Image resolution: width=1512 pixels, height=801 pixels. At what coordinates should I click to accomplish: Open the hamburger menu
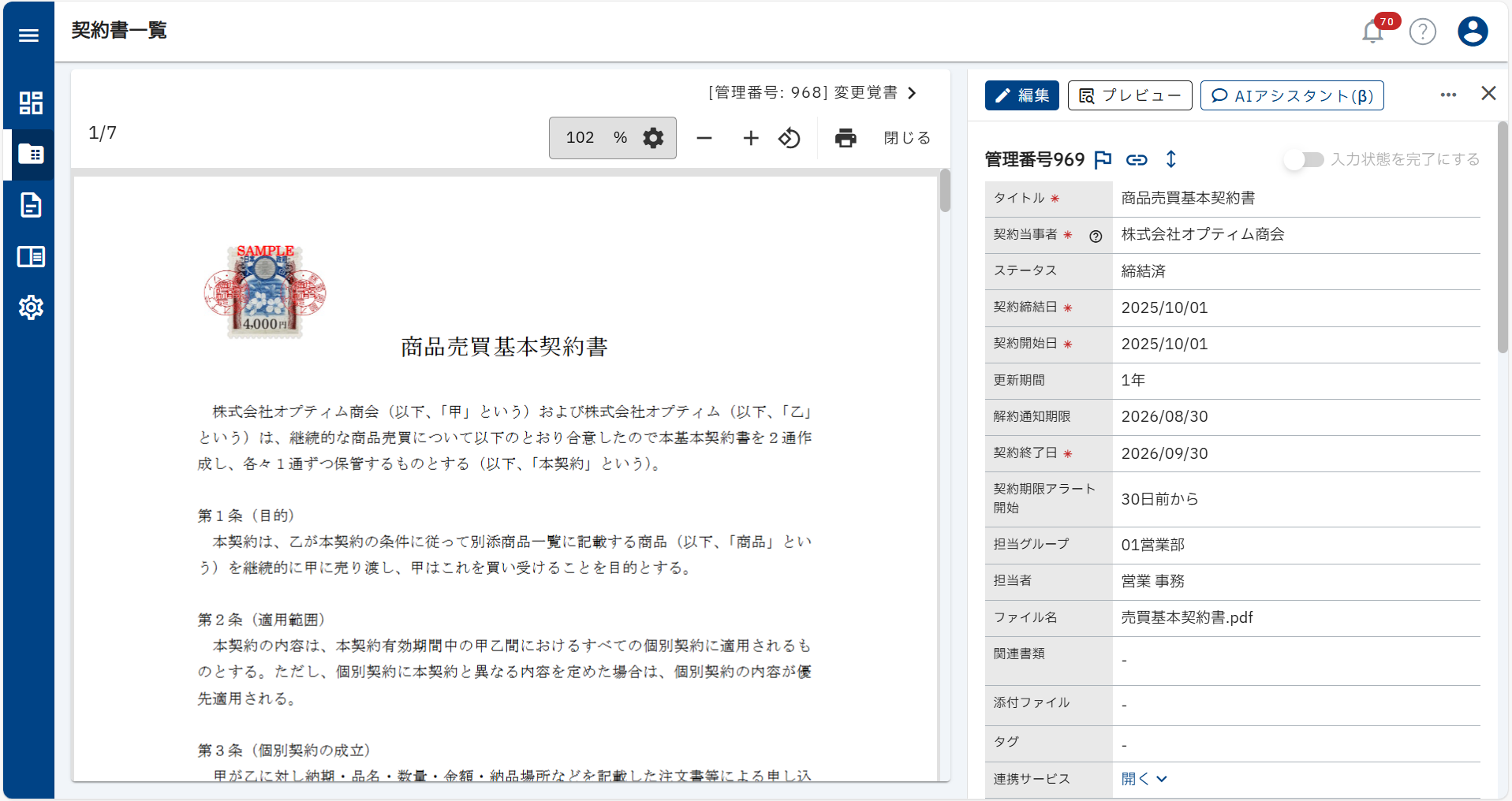coord(28,35)
